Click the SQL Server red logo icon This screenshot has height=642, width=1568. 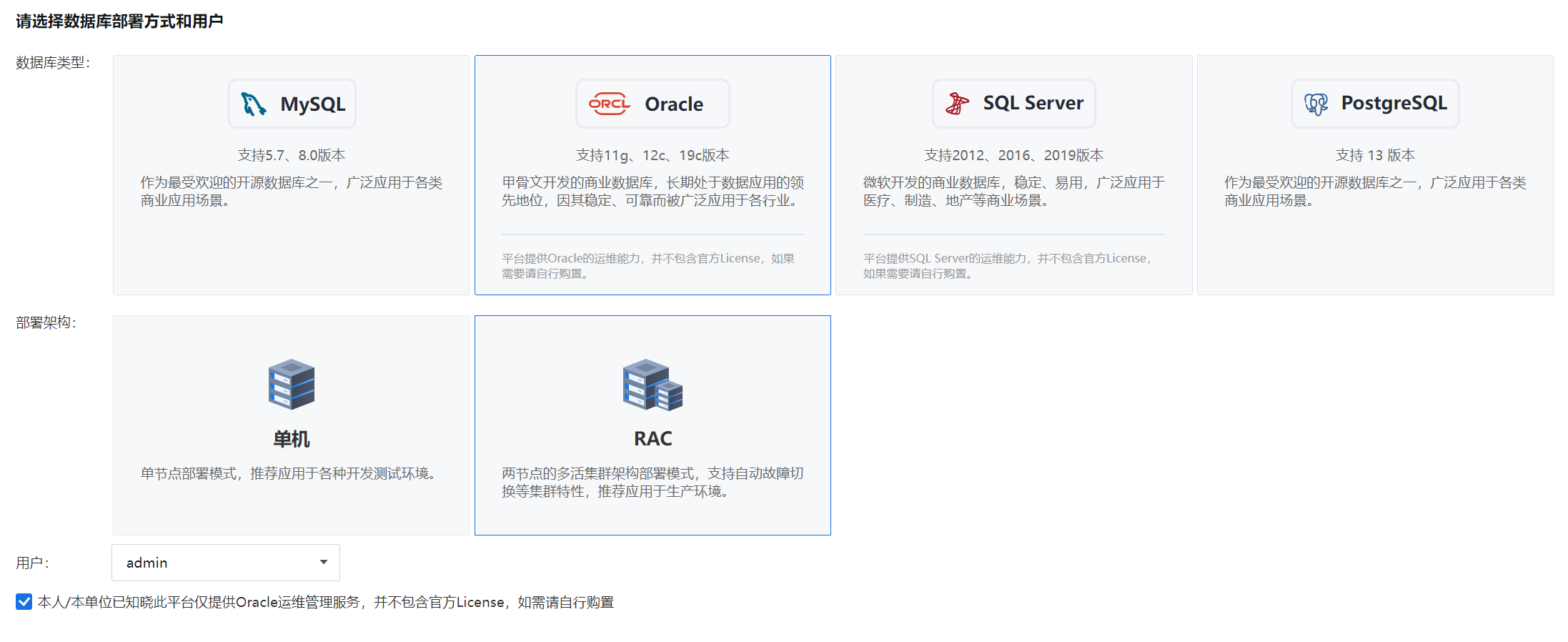point(957,104)
